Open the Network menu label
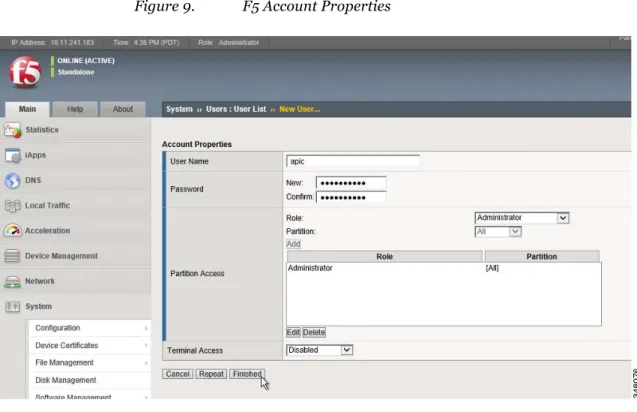Screen dimensions: 637x412 (40, 281)
